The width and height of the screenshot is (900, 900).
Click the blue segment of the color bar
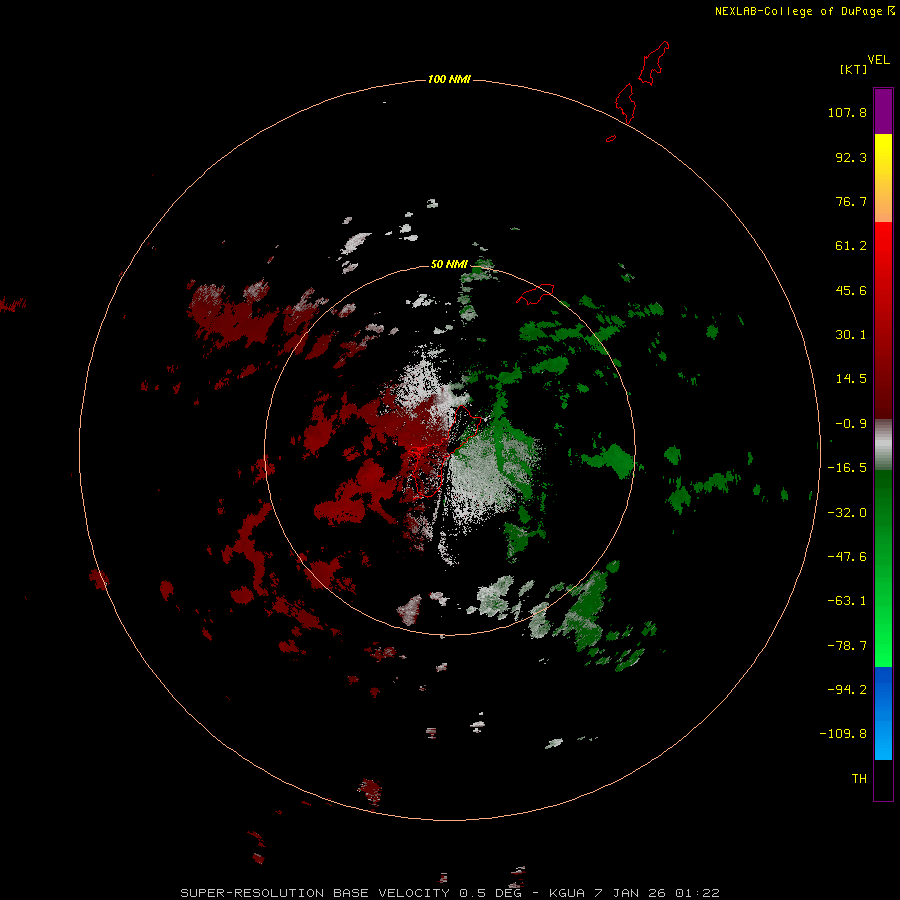click(883, 713)
